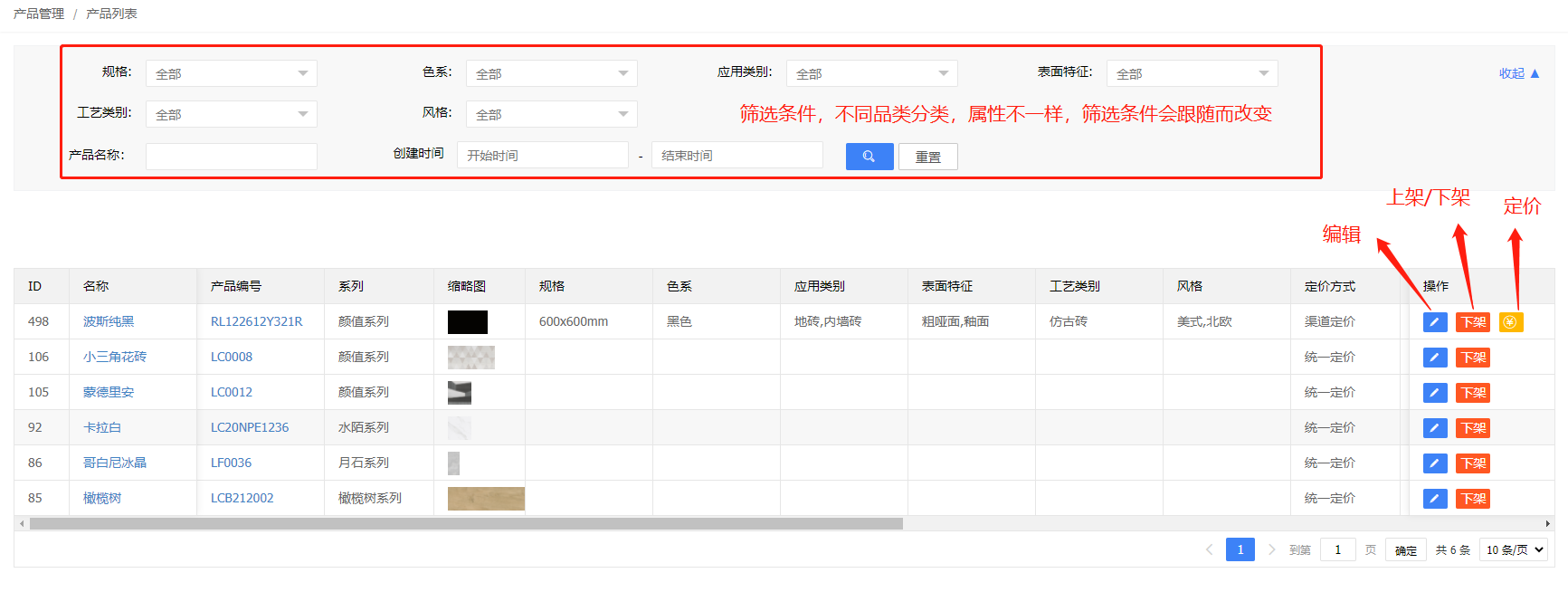1568x592 pixels.
Task: Click edit pencil for 哥白尼冰晶 row
Action: point(1434,463)
